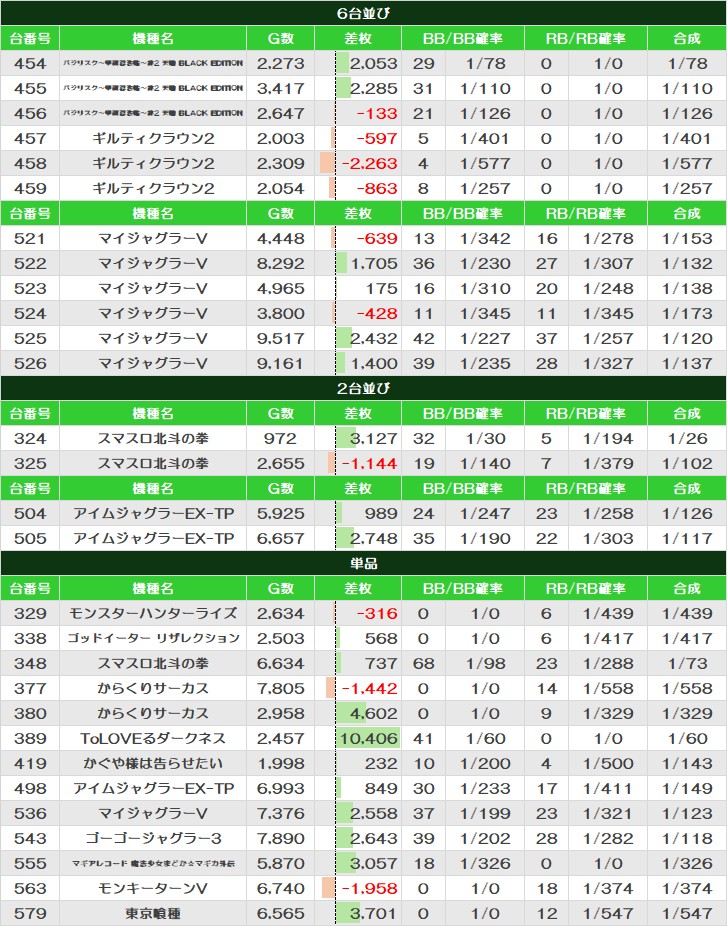The image size is (727, 926).
Task: Click the 1/98 BB probability in row 348
Action: pyautogui.click(x=485, y=663)
